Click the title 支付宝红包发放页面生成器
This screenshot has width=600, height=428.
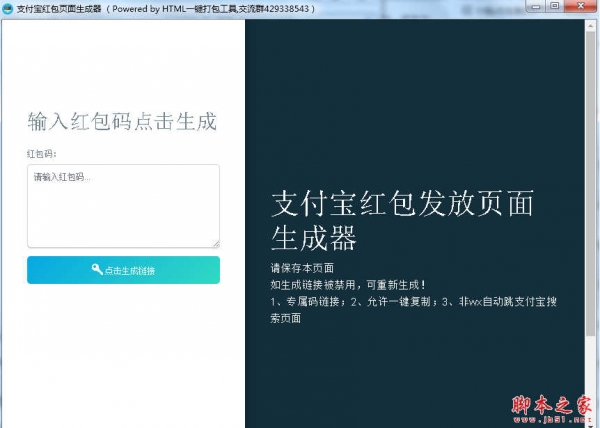pos(402,221)
